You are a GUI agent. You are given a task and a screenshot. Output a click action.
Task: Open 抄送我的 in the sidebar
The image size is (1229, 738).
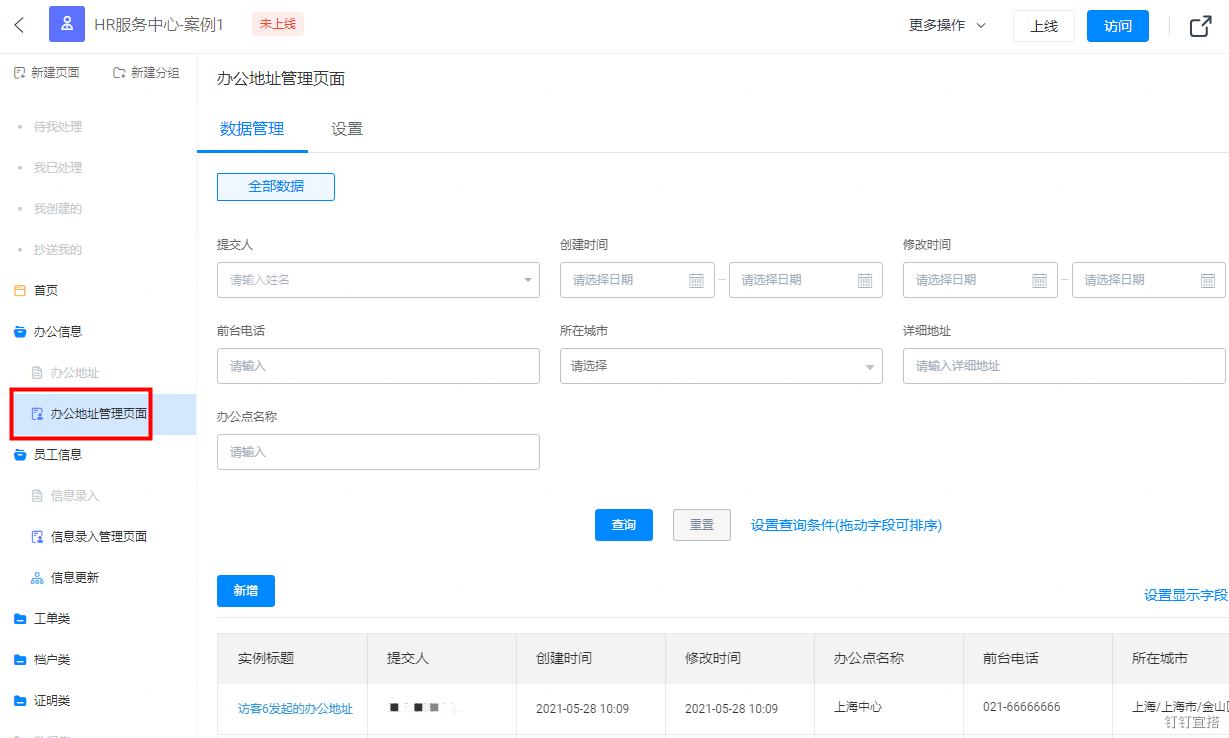tap(58, 250)
